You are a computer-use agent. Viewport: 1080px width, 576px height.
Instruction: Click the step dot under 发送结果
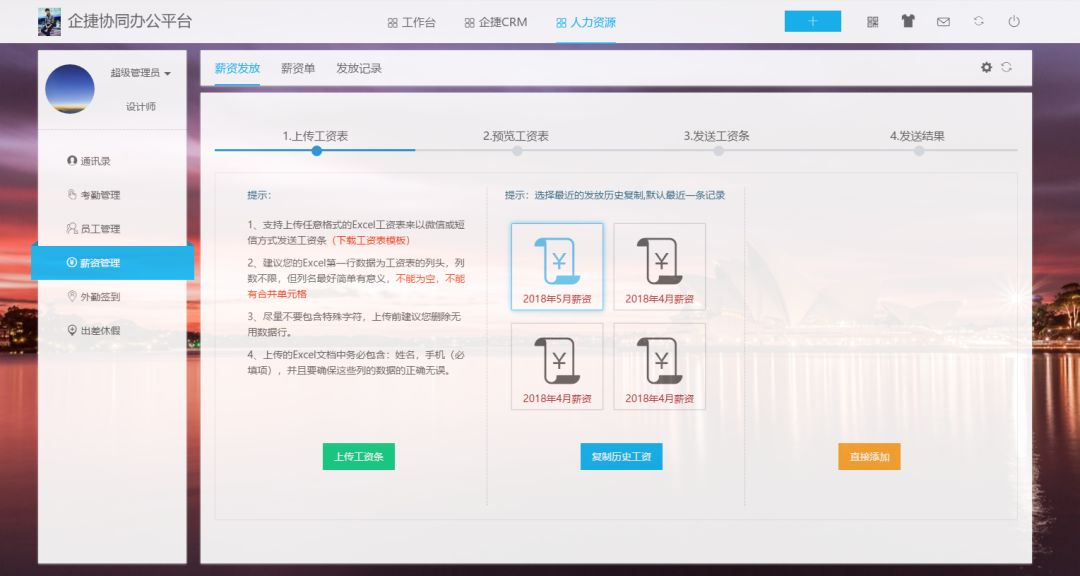click(x=919, y=150)
